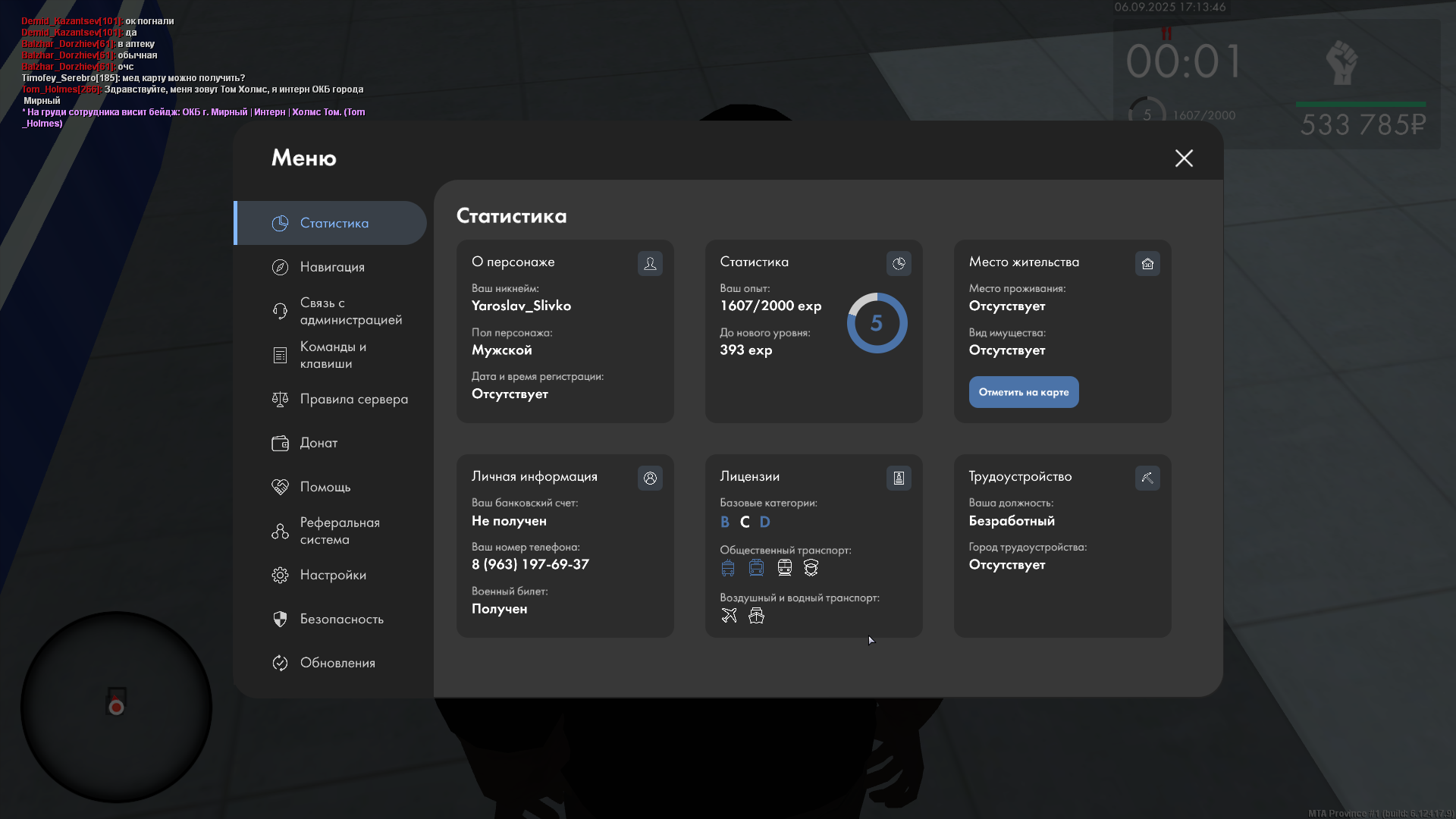This screenshot has width=1456, height=819.
Task: Click the circular minimap radar
Action: 116,707
